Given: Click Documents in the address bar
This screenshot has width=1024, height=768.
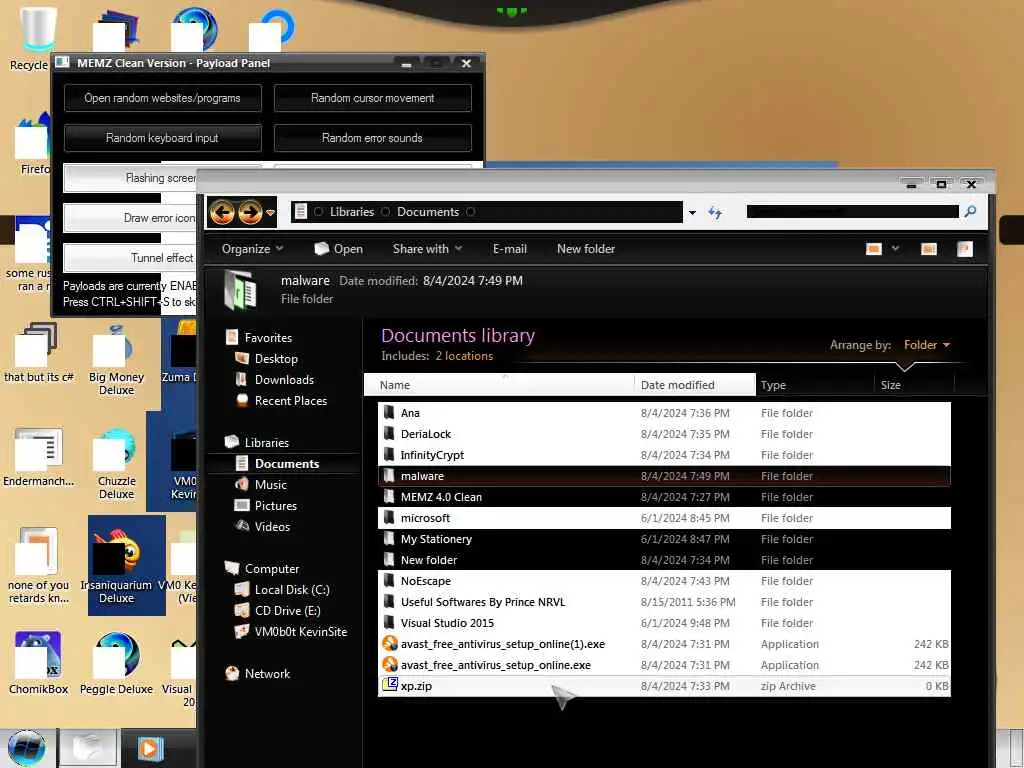Looking at the screenshot, I should pyautogui.click(x=428, y=212).
